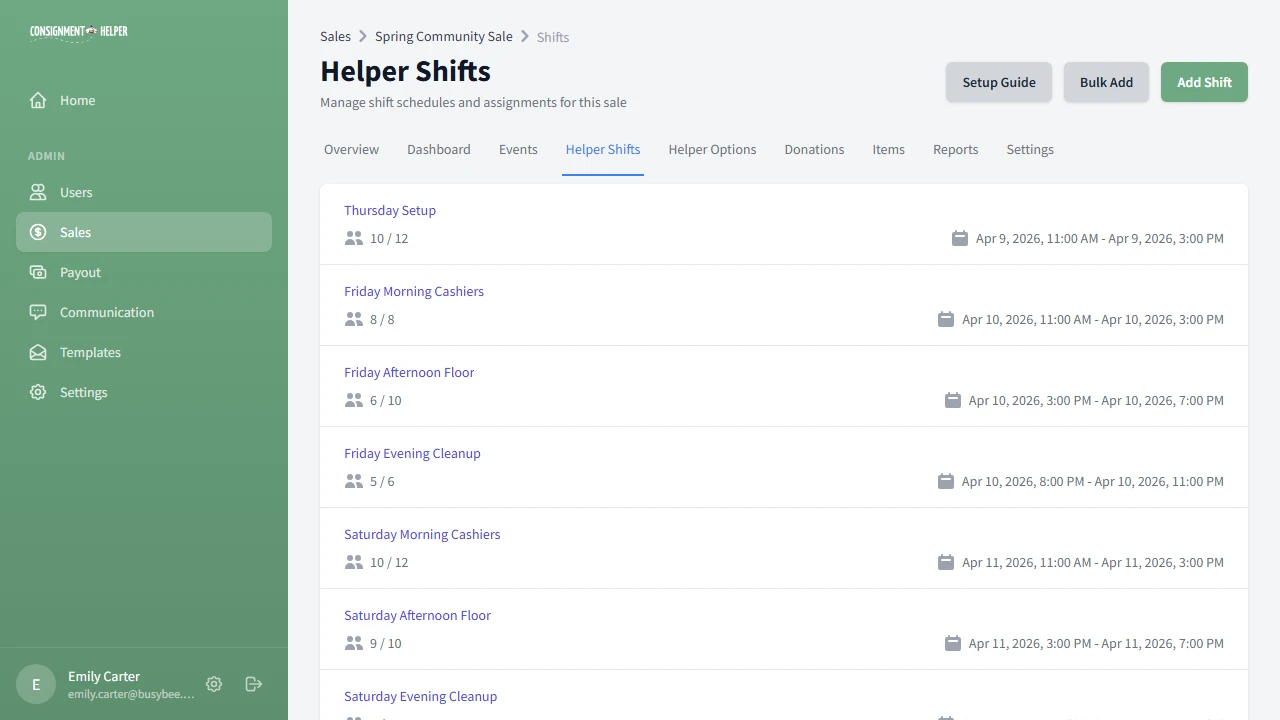Open the Users section from the sidebar
This screenshot has width=1280, height=720.
pyautogui.click(x=76, y=192)
